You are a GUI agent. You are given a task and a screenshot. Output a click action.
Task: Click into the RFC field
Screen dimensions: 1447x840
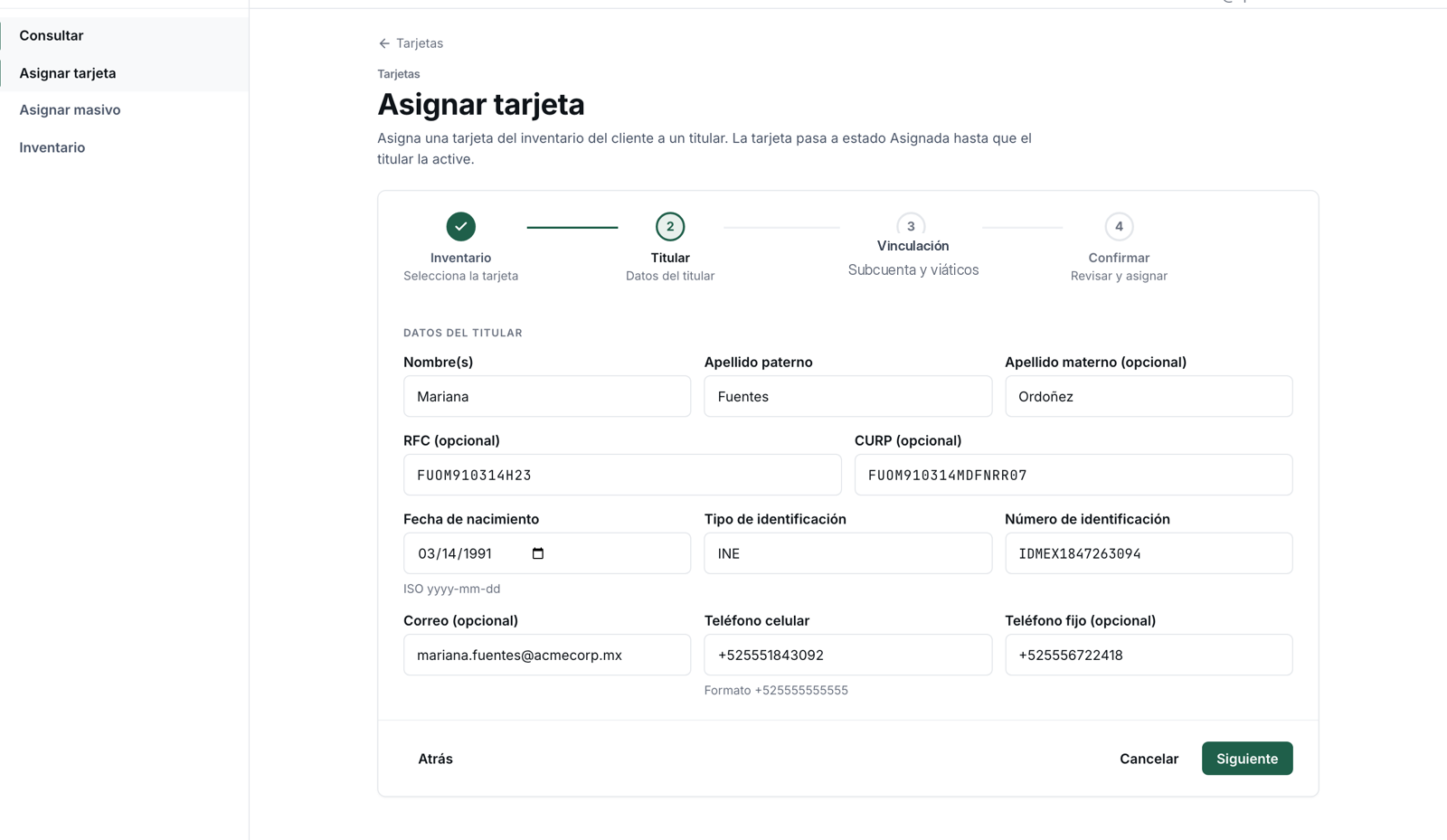[x=622, y=475]
